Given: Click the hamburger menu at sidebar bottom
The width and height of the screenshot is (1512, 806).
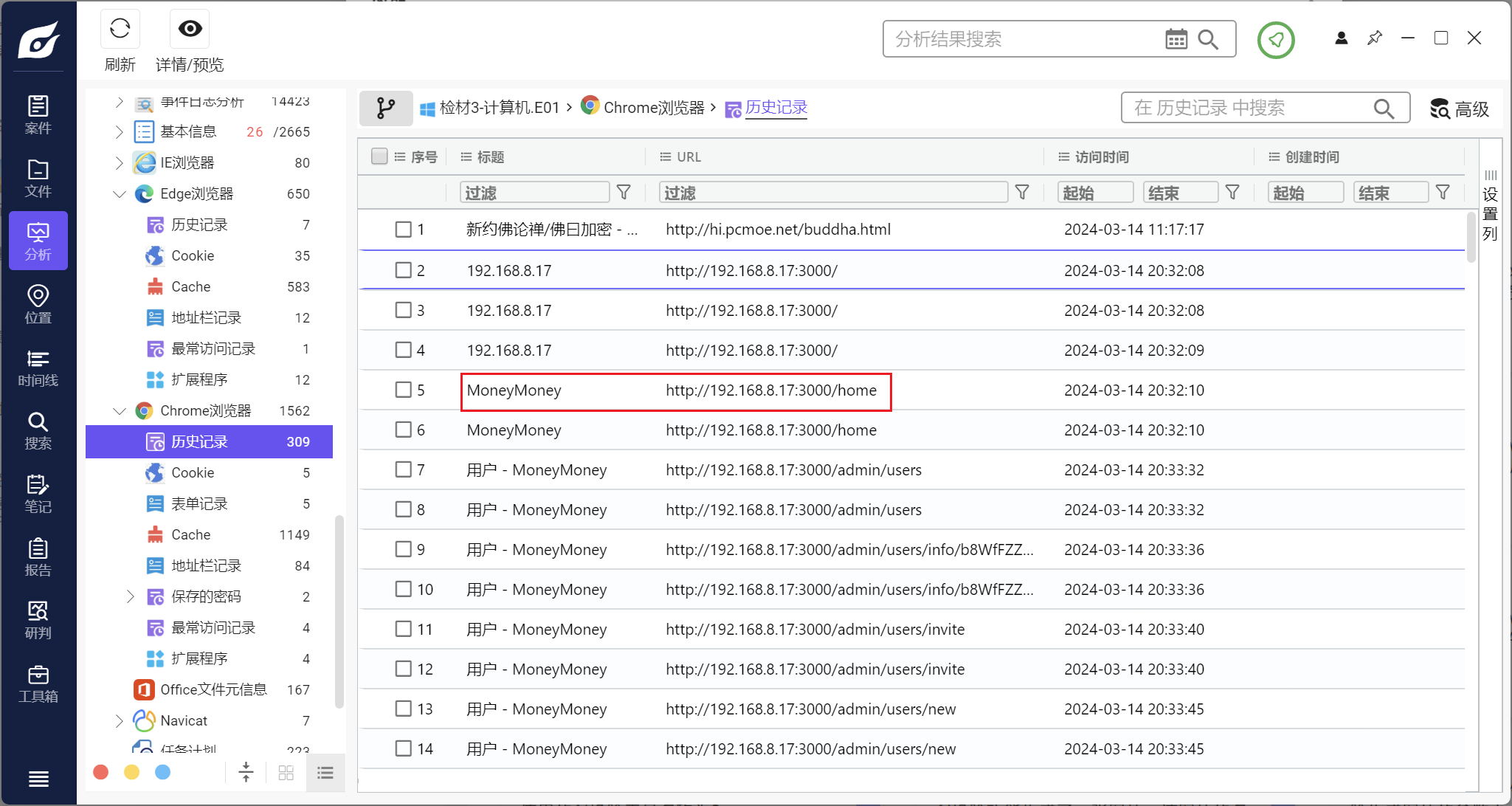Looking at the screenshot, I should pos(38,779).
